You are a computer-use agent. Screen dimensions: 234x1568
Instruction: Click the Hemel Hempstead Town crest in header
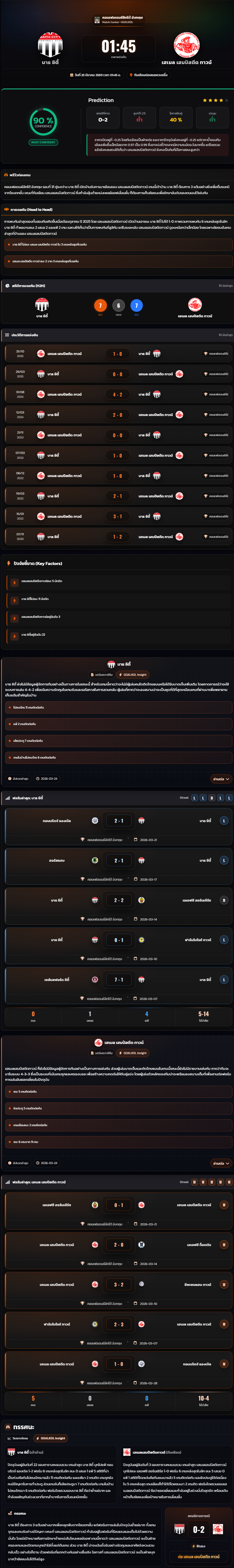tap(186, 45)
